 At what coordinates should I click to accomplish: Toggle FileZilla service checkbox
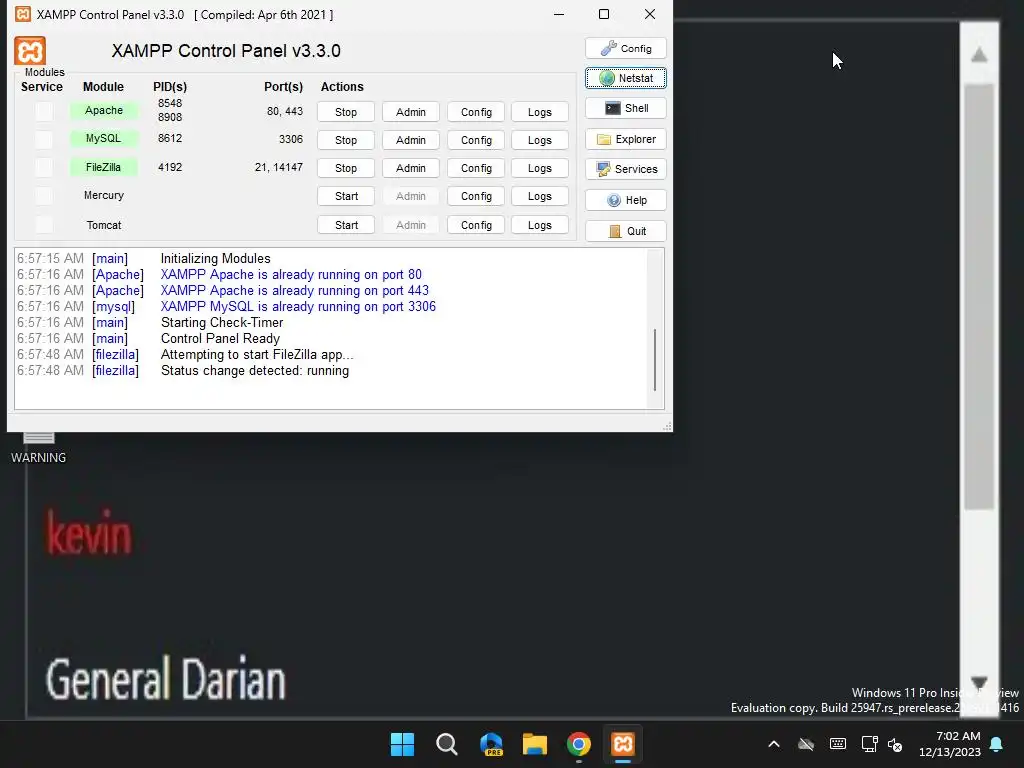44,167
